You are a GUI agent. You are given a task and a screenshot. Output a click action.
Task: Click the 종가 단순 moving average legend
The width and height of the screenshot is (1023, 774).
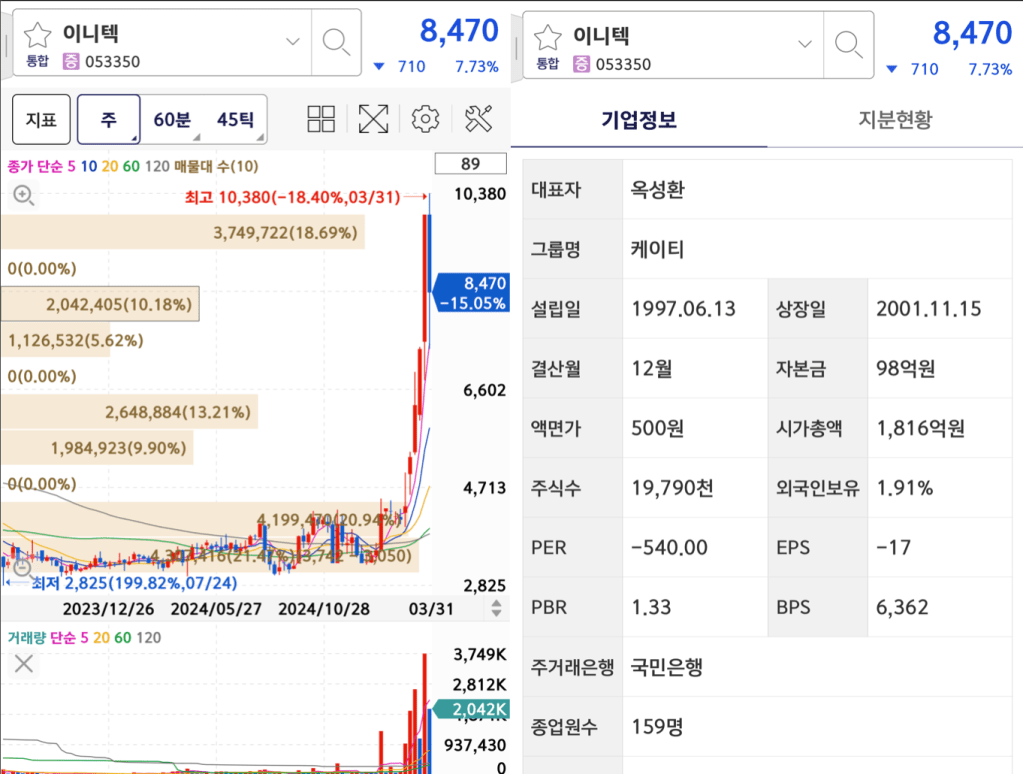pyautogui.click(x=36, y=166)
